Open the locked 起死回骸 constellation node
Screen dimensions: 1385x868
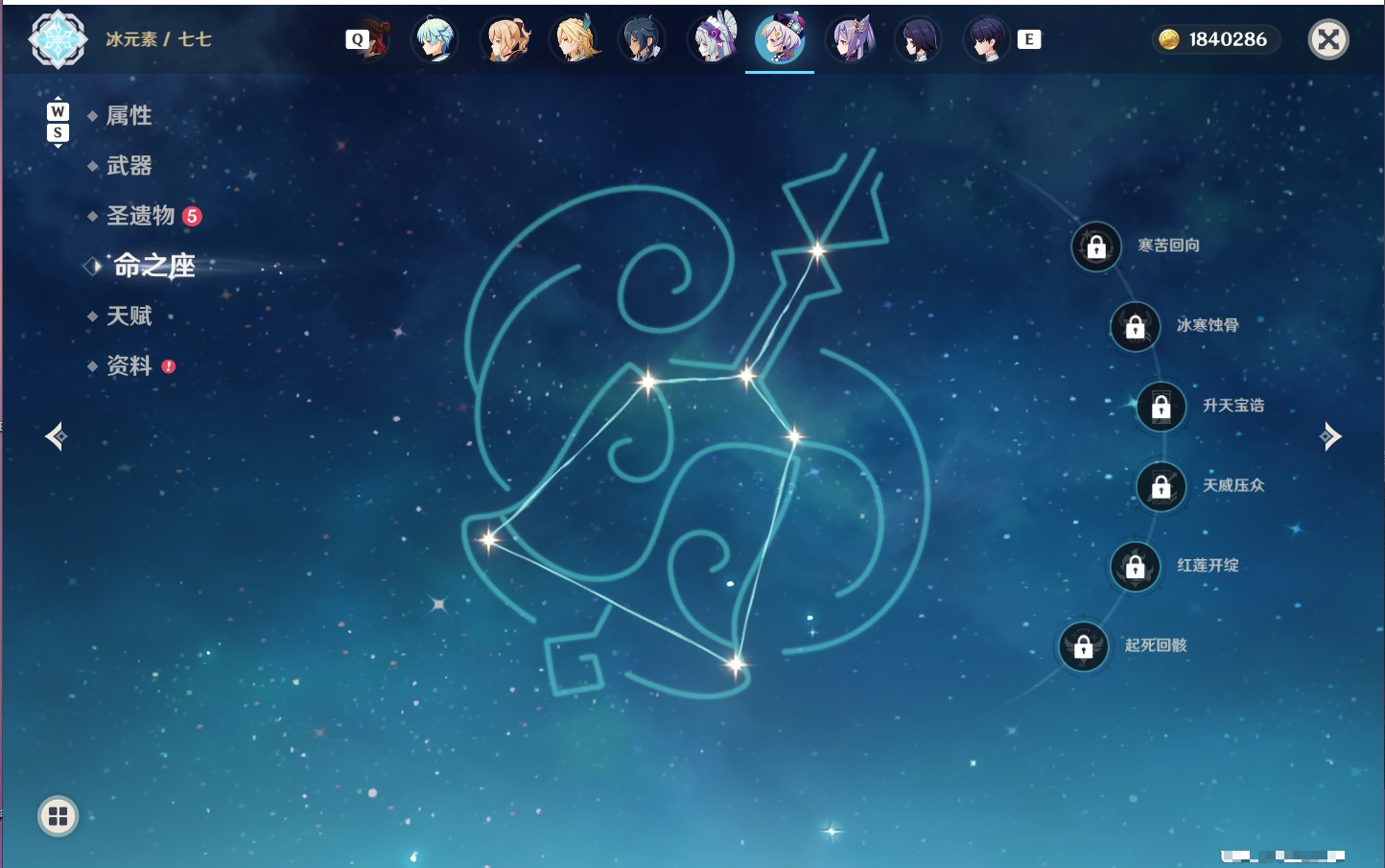1083,646
